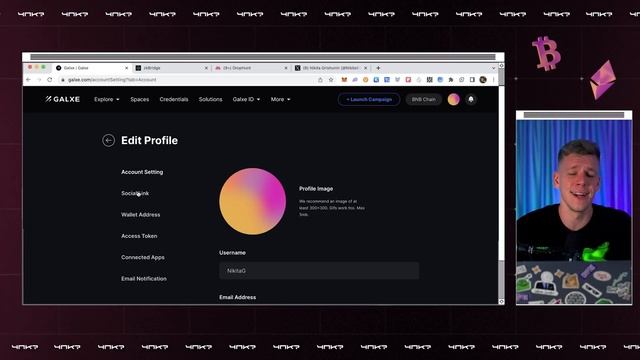
Task: Open the MetaMask fox extension icon
Action: (344, 80)
